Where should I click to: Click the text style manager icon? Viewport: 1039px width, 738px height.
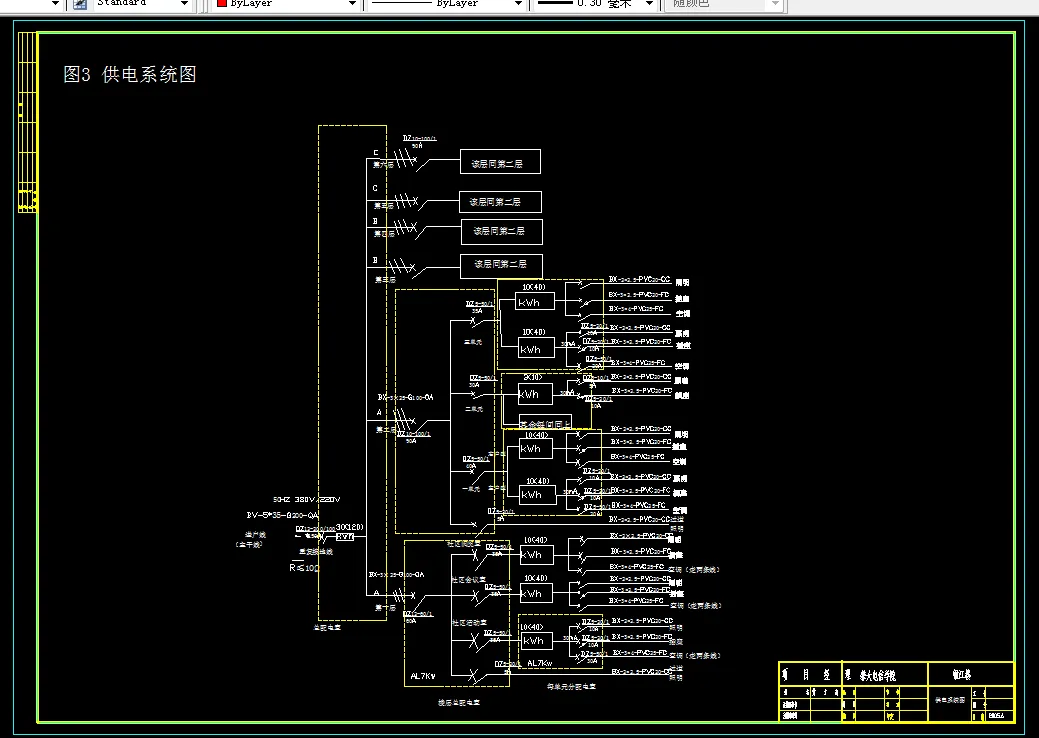pyautogui.click(x=80, y=4)
